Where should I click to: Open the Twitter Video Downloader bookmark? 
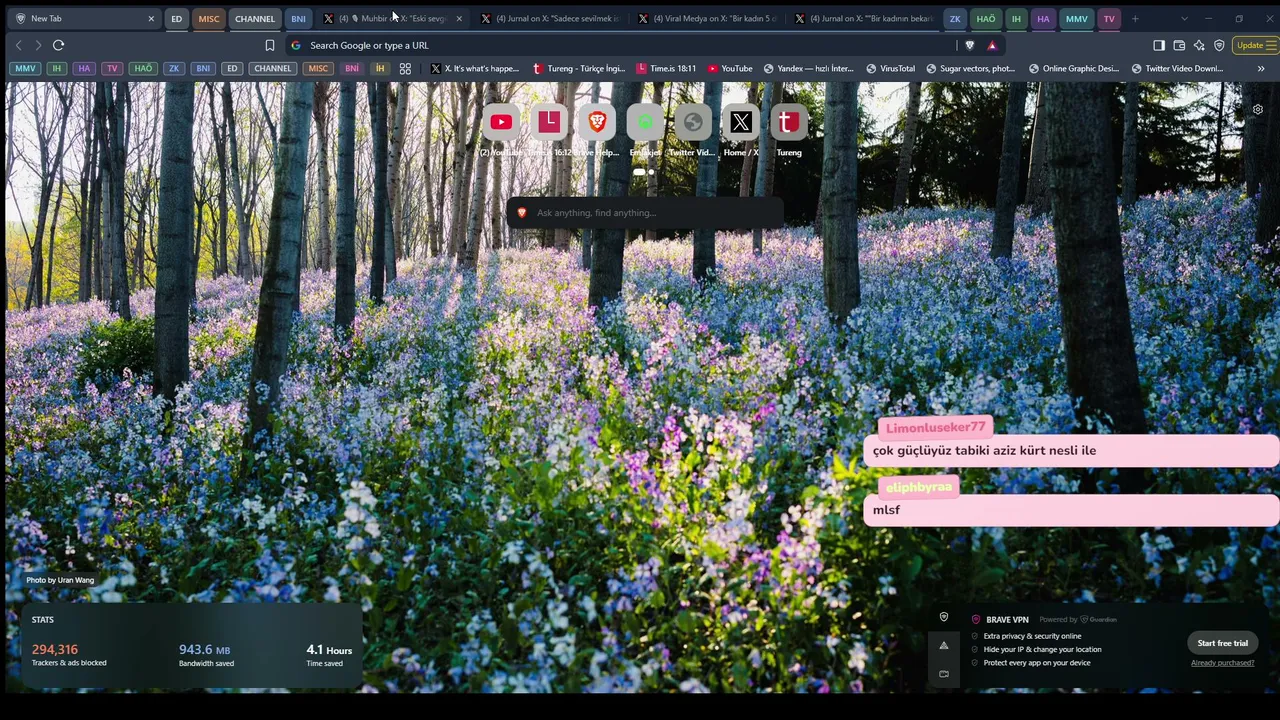coord(1177,69)
